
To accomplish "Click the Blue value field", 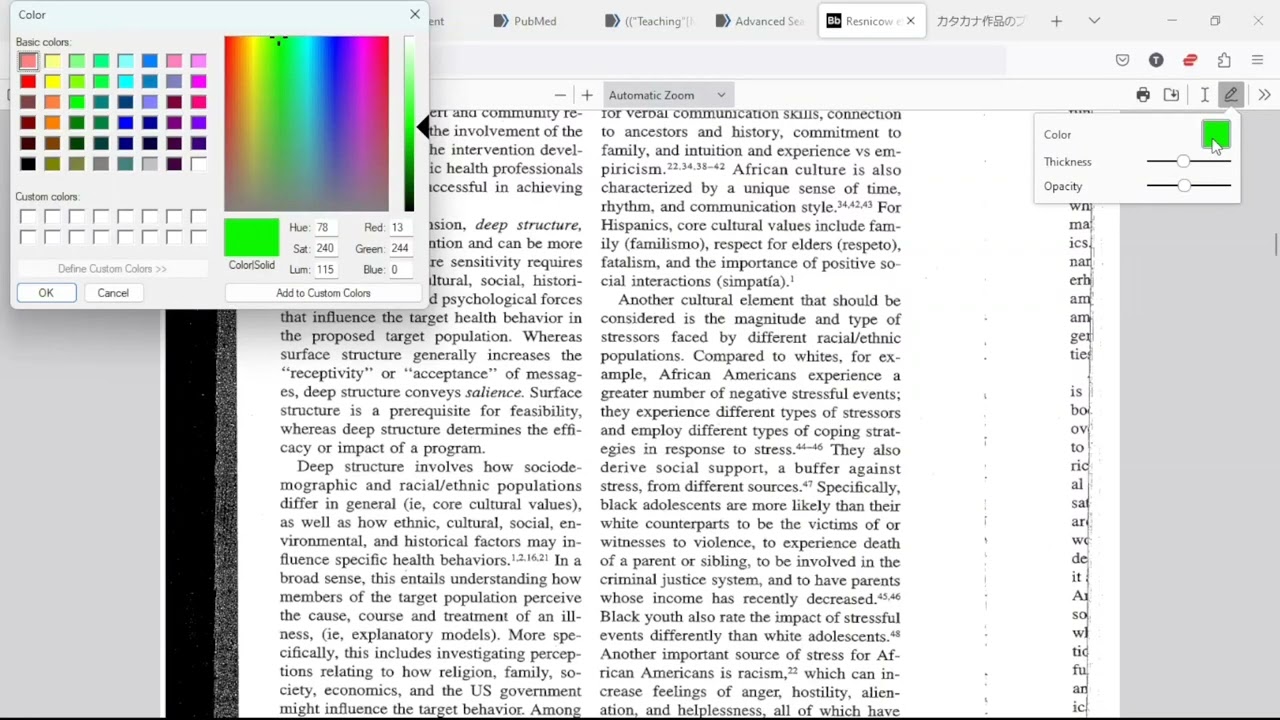I will click(402, 270).
